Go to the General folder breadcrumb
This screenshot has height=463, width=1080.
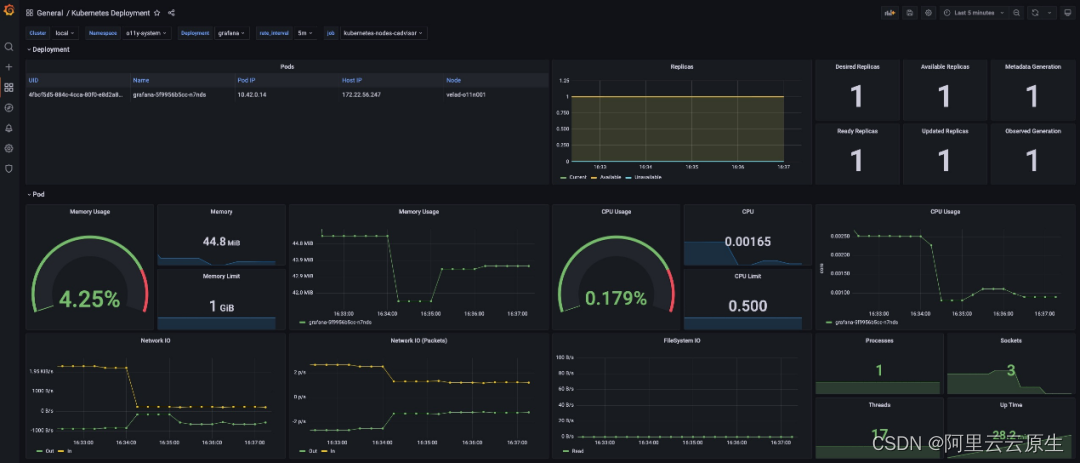[50, 12]
